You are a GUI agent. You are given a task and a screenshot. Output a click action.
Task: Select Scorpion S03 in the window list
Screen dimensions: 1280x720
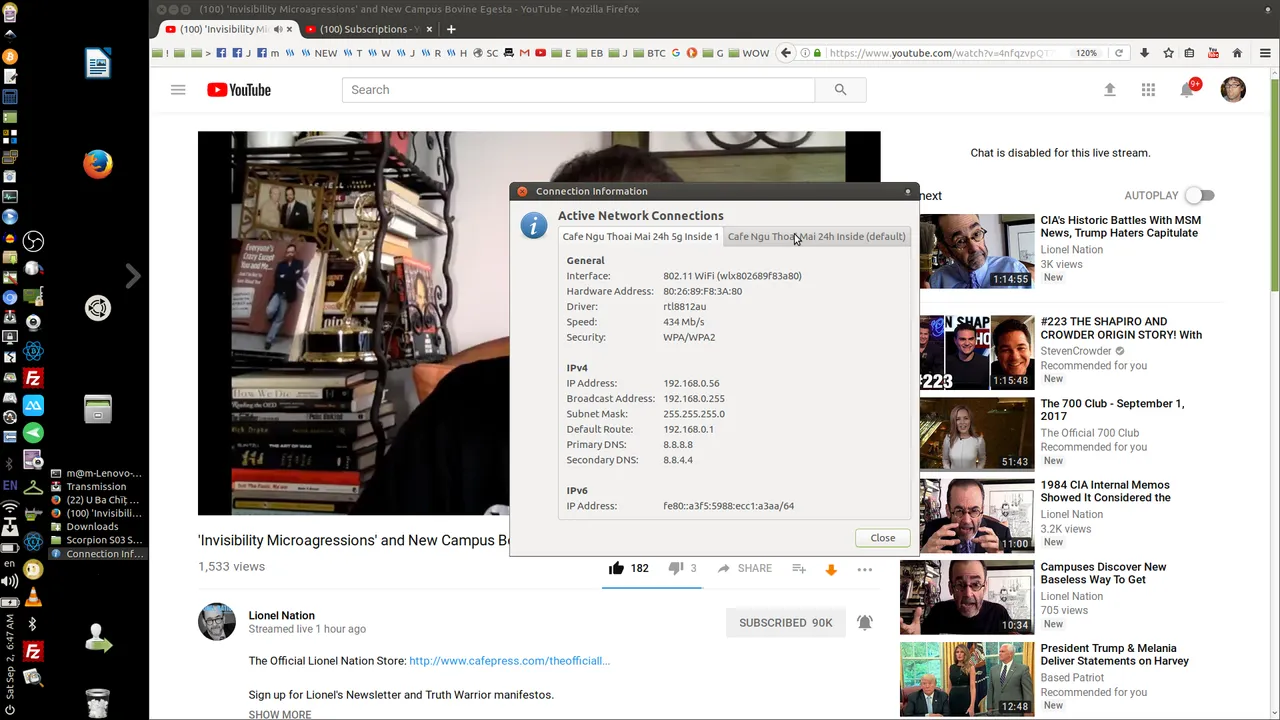pos(100,540)
